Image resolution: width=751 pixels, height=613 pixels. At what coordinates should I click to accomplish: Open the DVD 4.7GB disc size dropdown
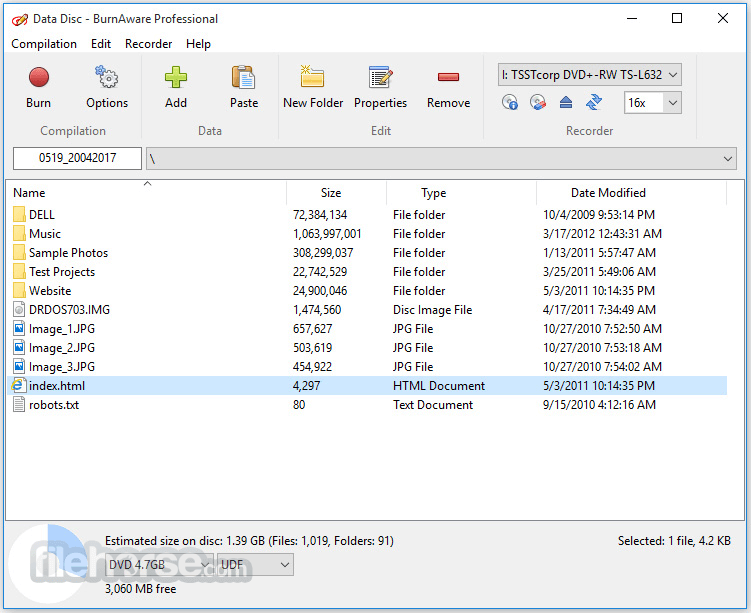[159, 565]
